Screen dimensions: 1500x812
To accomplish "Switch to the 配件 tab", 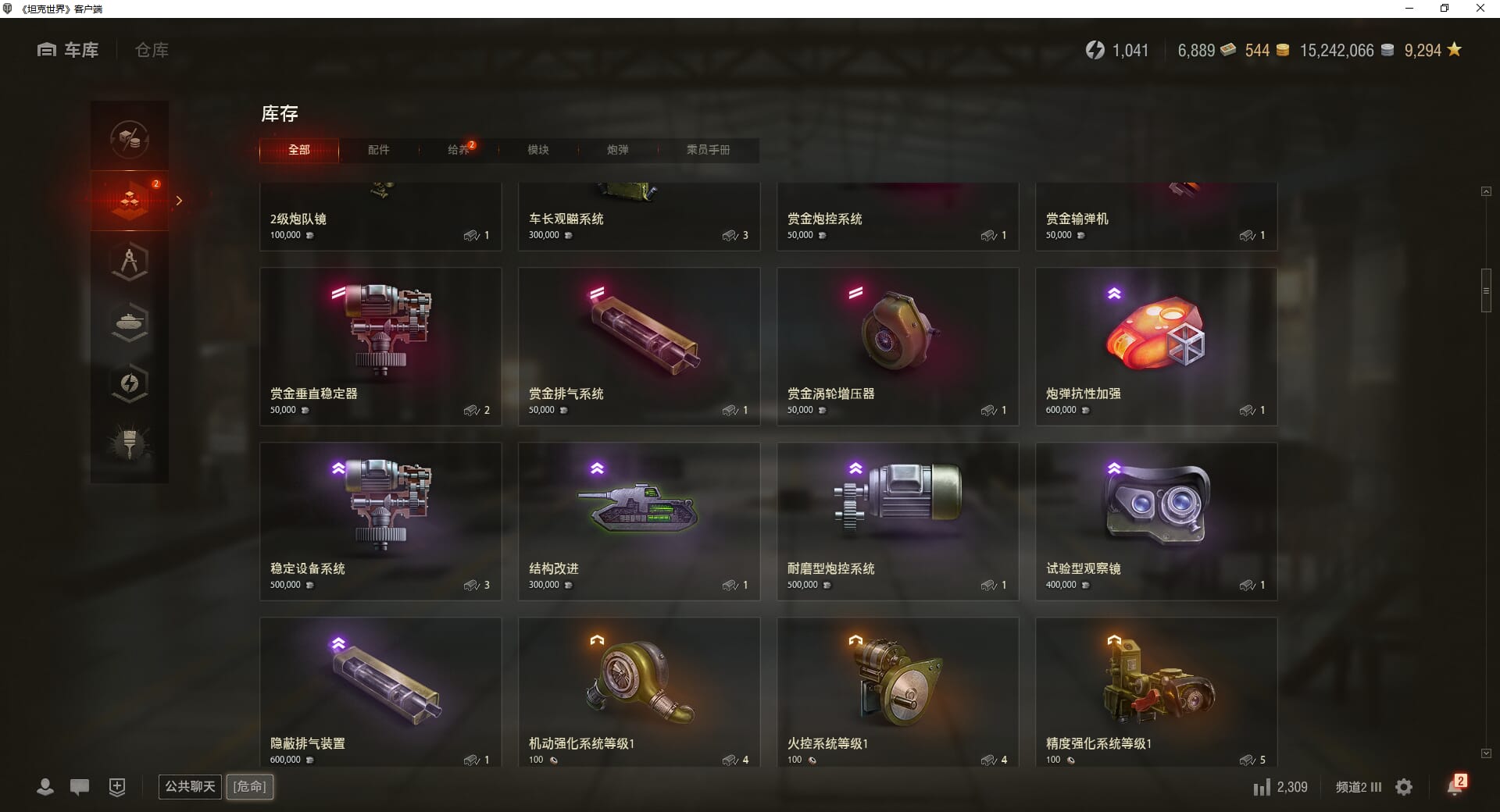I will (x=379, y=150).
